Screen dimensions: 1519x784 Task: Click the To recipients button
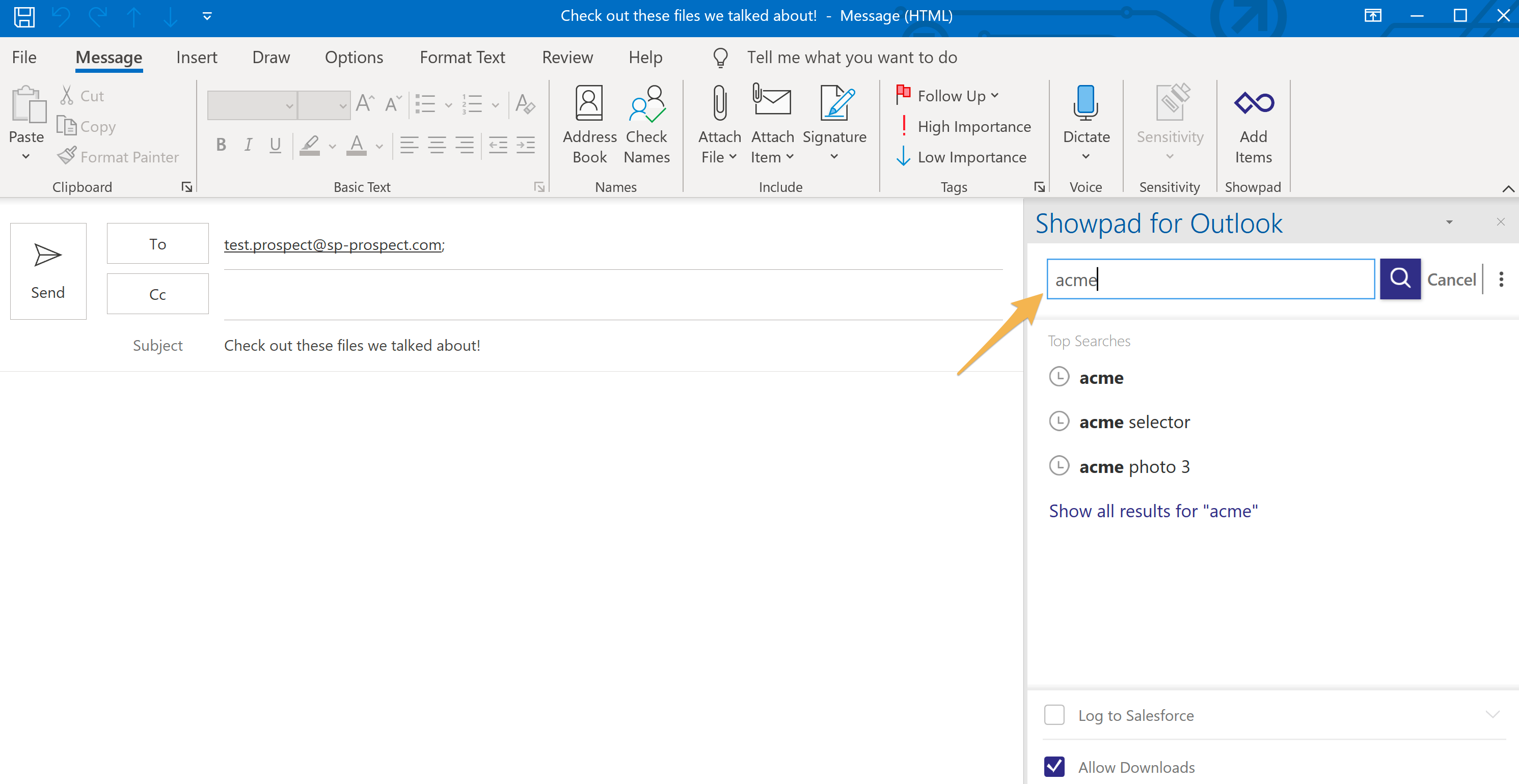157,243
